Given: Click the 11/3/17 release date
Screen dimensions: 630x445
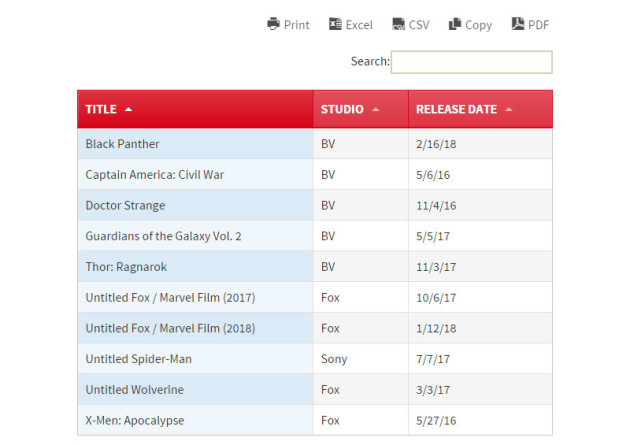Looking at the screenshot, I should (436, 267).
